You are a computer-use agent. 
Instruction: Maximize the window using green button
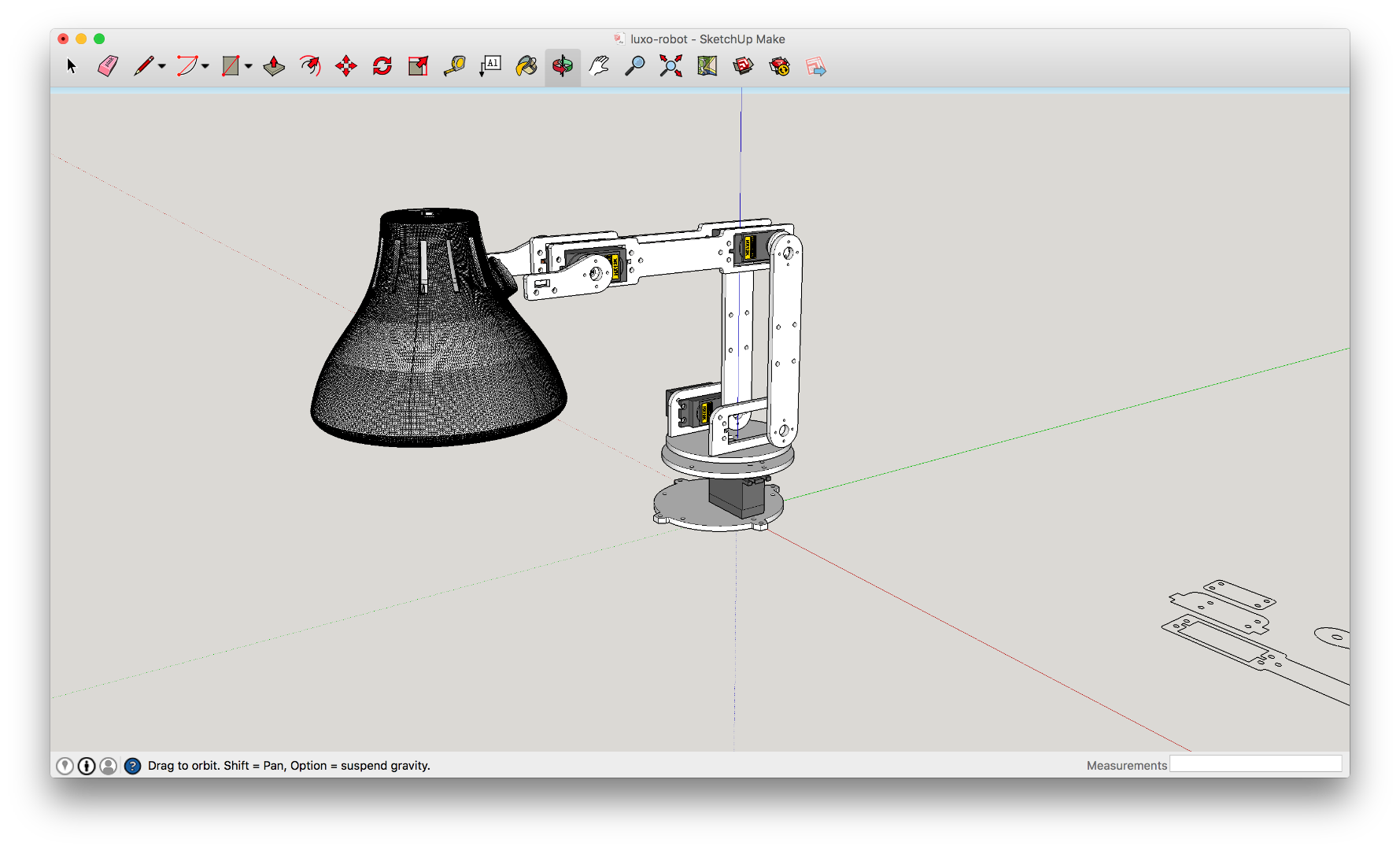99,39
